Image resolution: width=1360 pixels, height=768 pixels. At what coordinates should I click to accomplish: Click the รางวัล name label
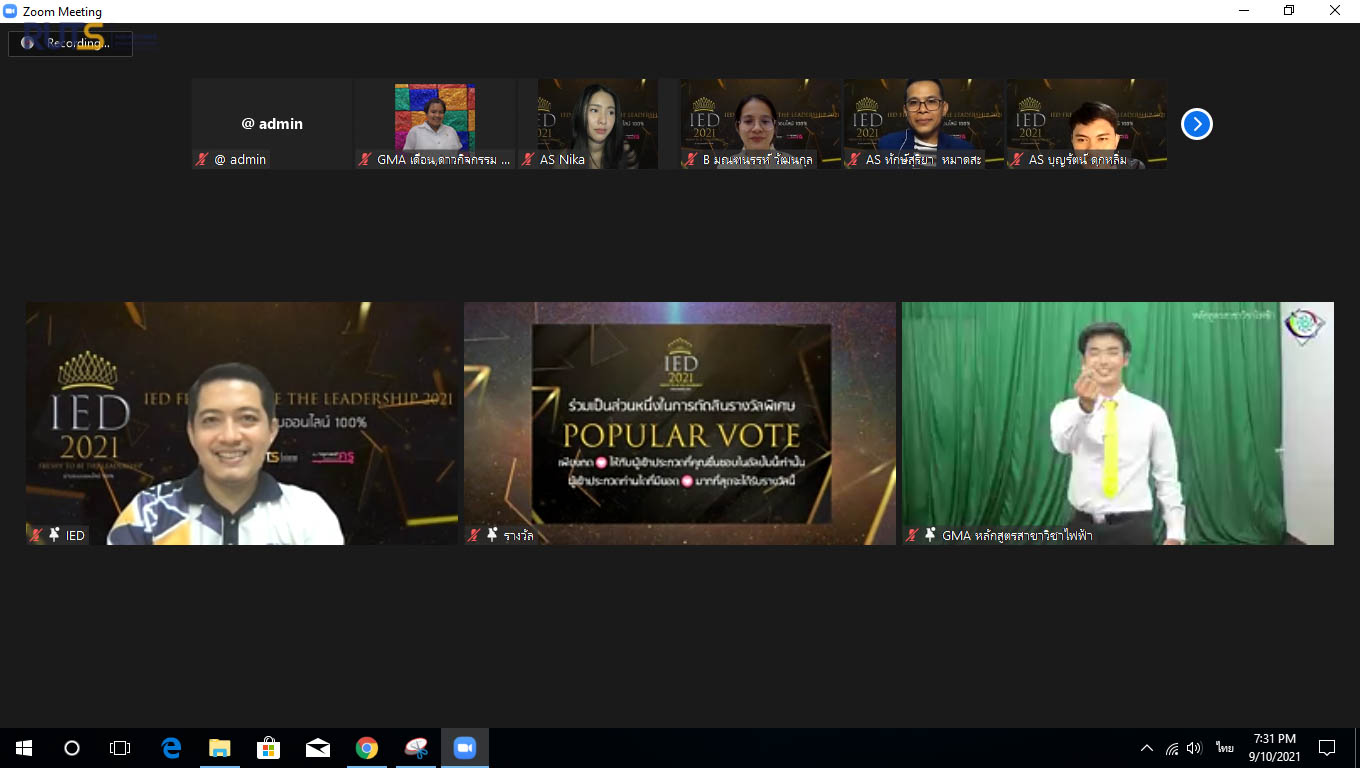tap(519, 536)
